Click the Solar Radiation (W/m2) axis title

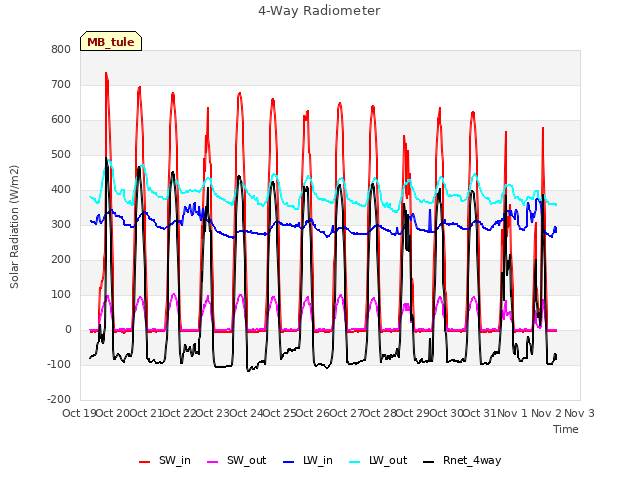[x=14, y=227]
